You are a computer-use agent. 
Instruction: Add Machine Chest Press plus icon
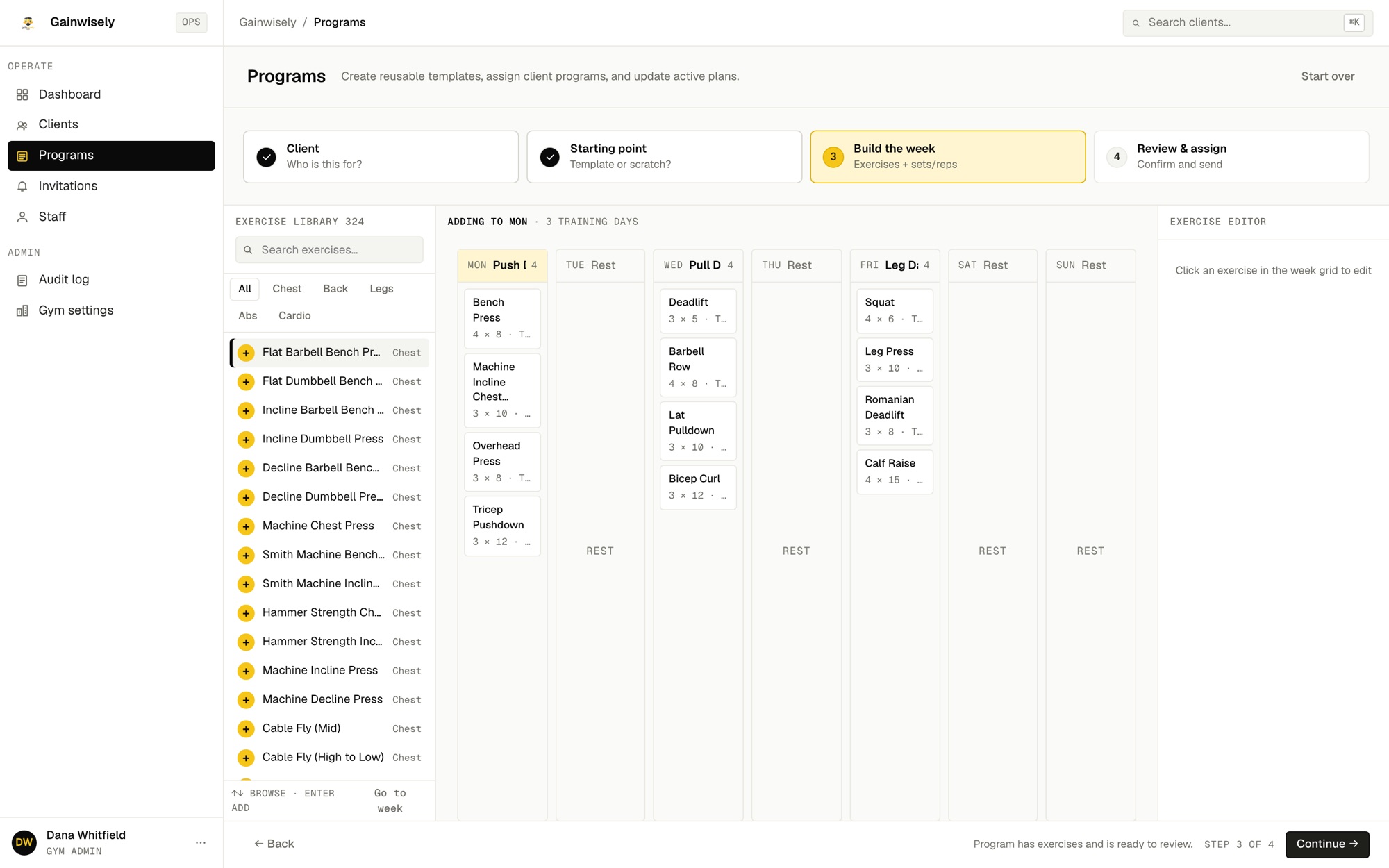[246, 526]
